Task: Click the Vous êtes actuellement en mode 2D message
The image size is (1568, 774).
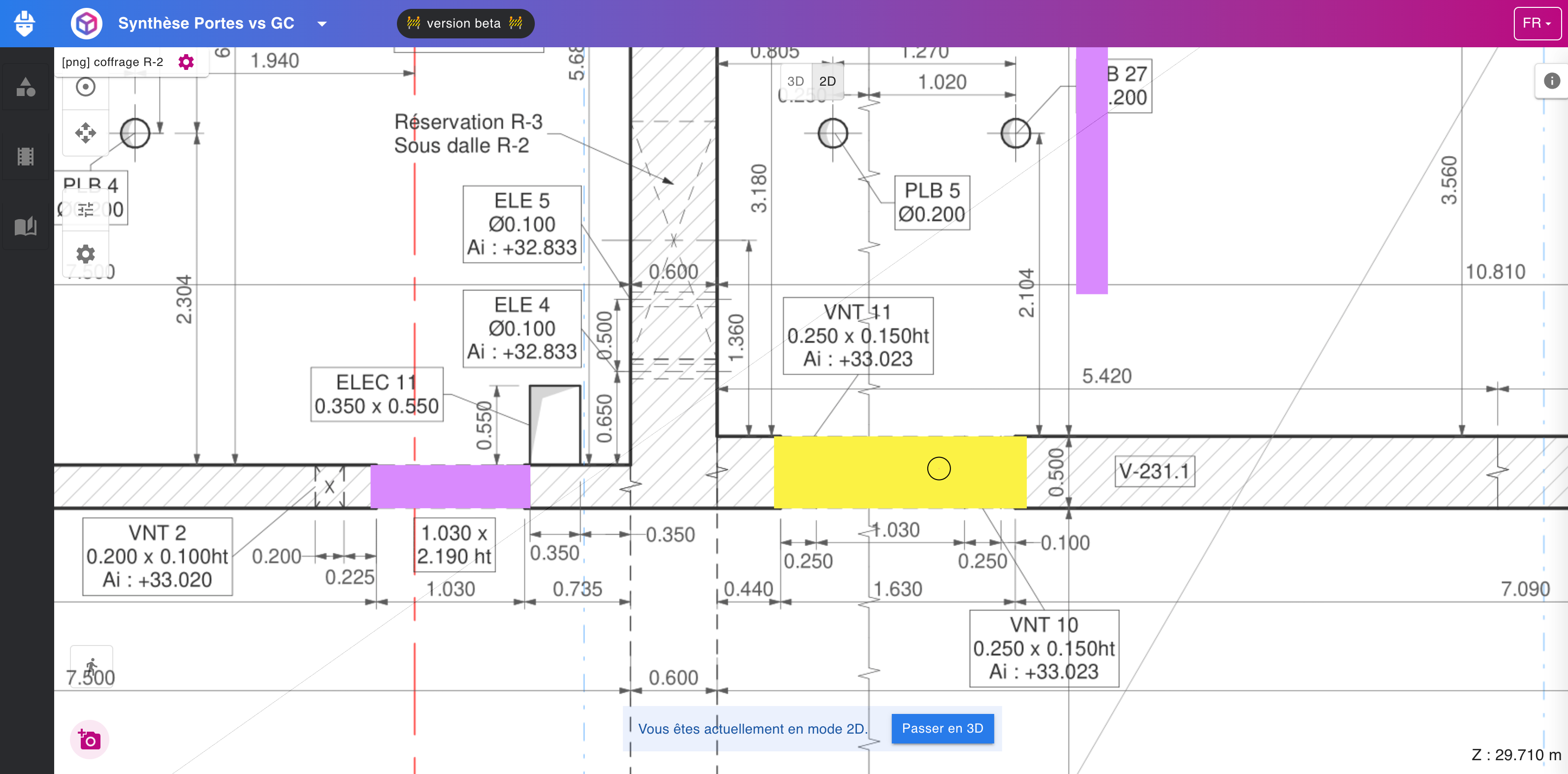Action: [752, 728]
